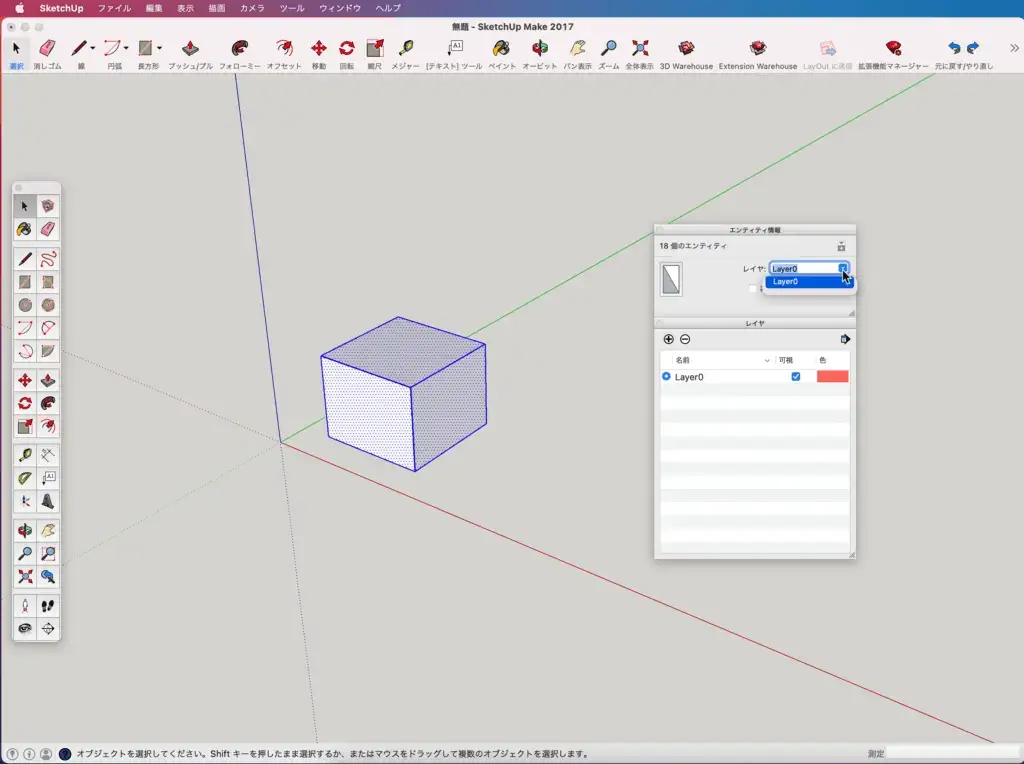This screenshot has width=1024, height=764.
Task: Open the ウィンドウ menu
Action: pyautogui.click(x=340, y=8)
